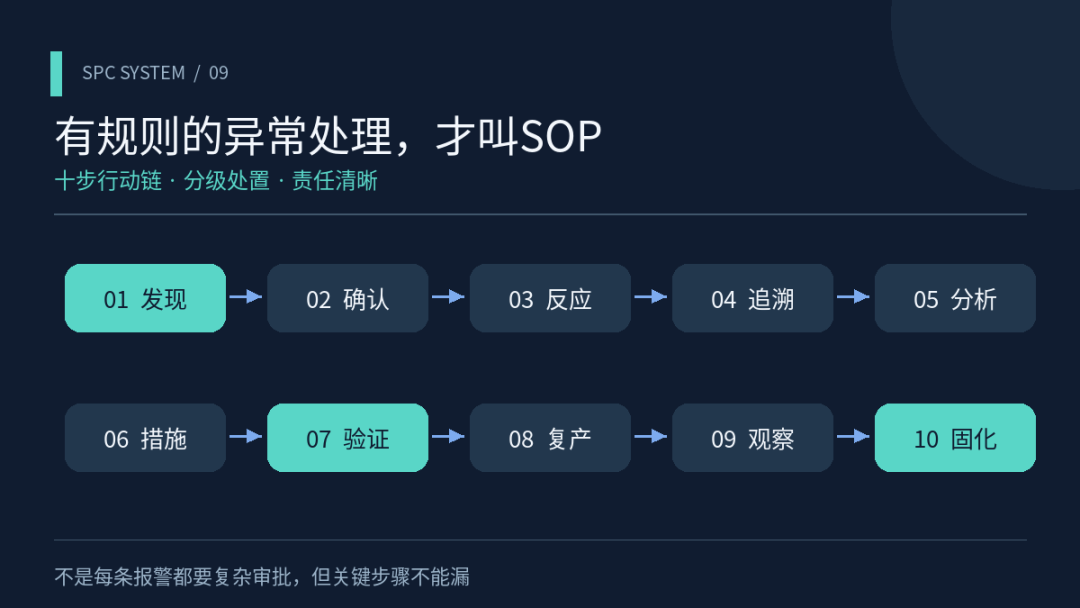Viewport: 1080px width, 608px height.
Task: Click the arrow between 07 验证 and 08 复产
Action: (448, 437)
